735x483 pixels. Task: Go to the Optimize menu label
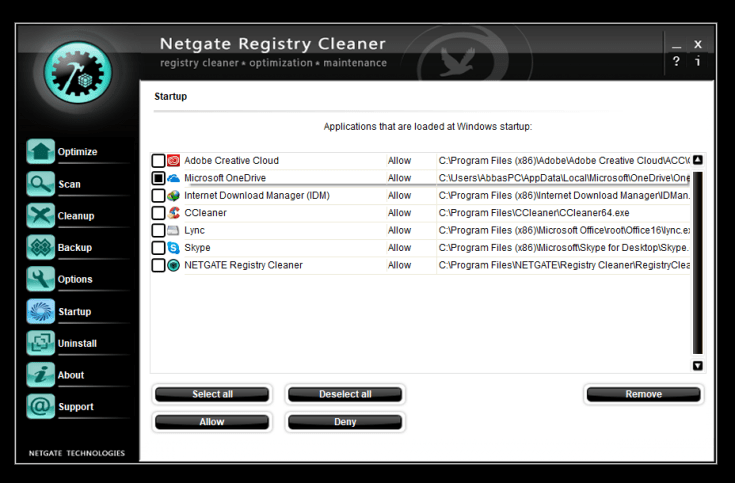[x=77, y=151]
